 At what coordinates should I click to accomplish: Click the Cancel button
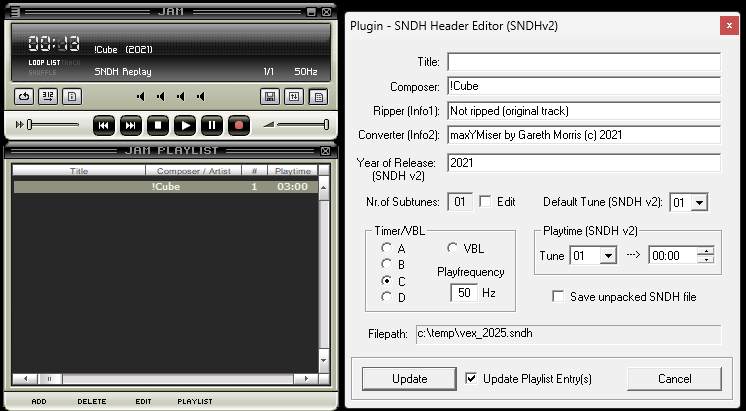pyautogui.click(x=674, y=379)
